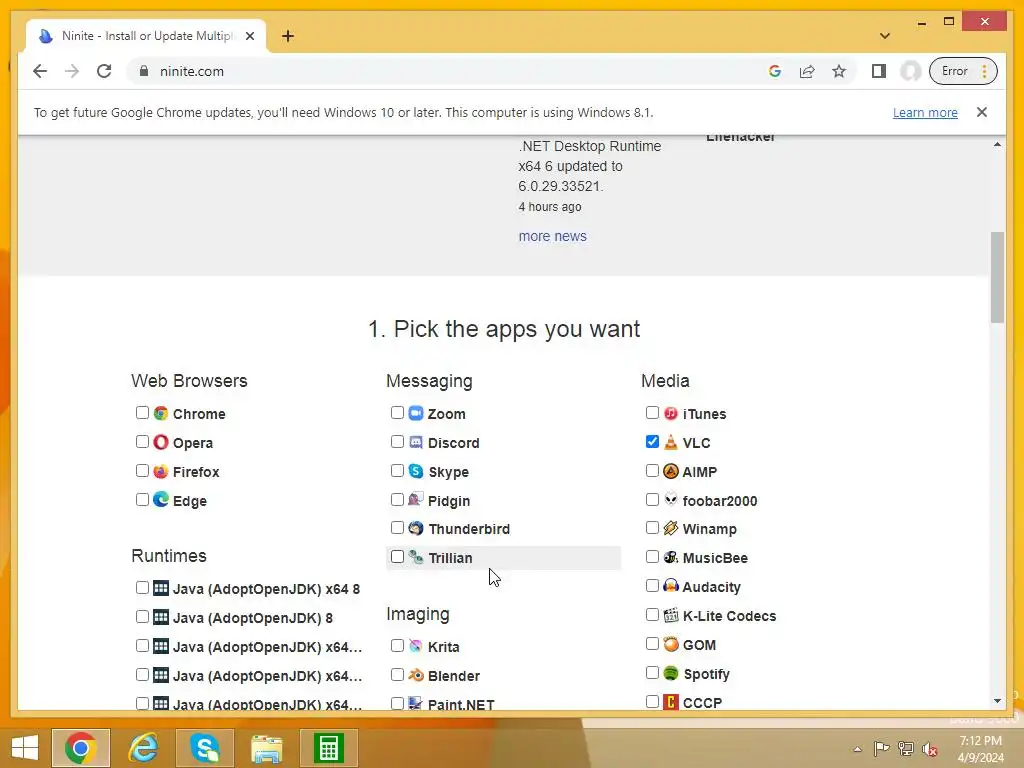The image size is (1024, 768).
Task: Click the MusicBee app icon
Action: 671,557
